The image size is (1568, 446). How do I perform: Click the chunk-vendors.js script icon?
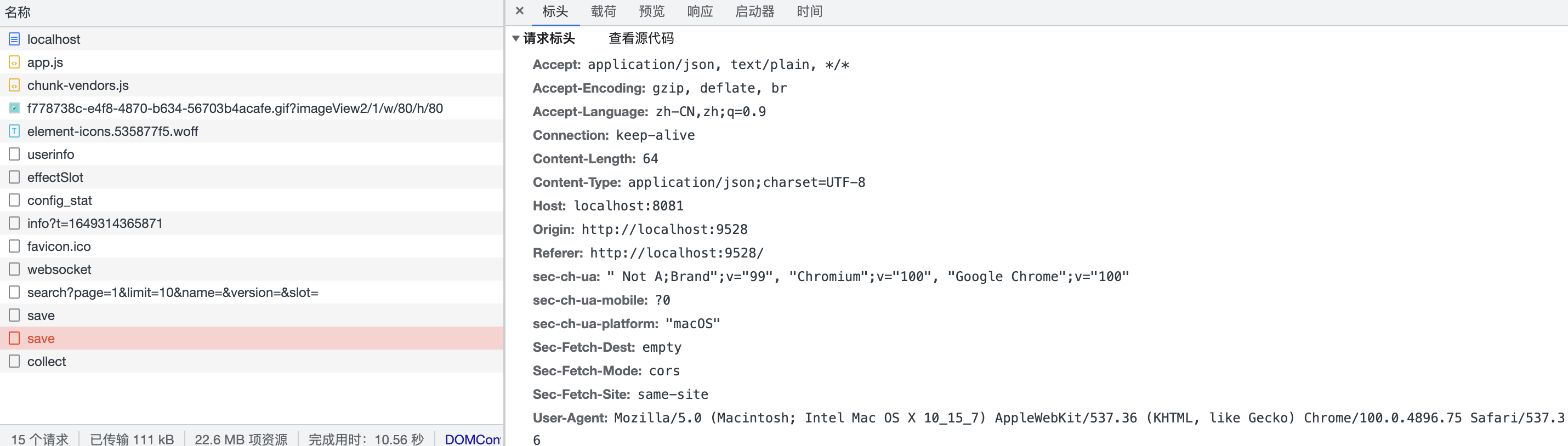point(14,85)
